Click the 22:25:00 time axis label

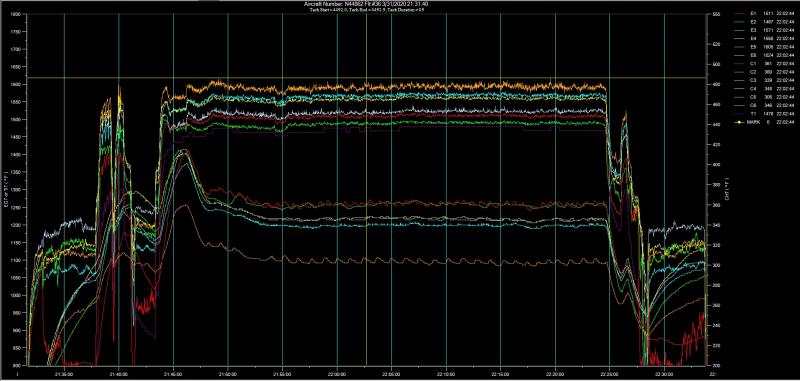[610, 372]
